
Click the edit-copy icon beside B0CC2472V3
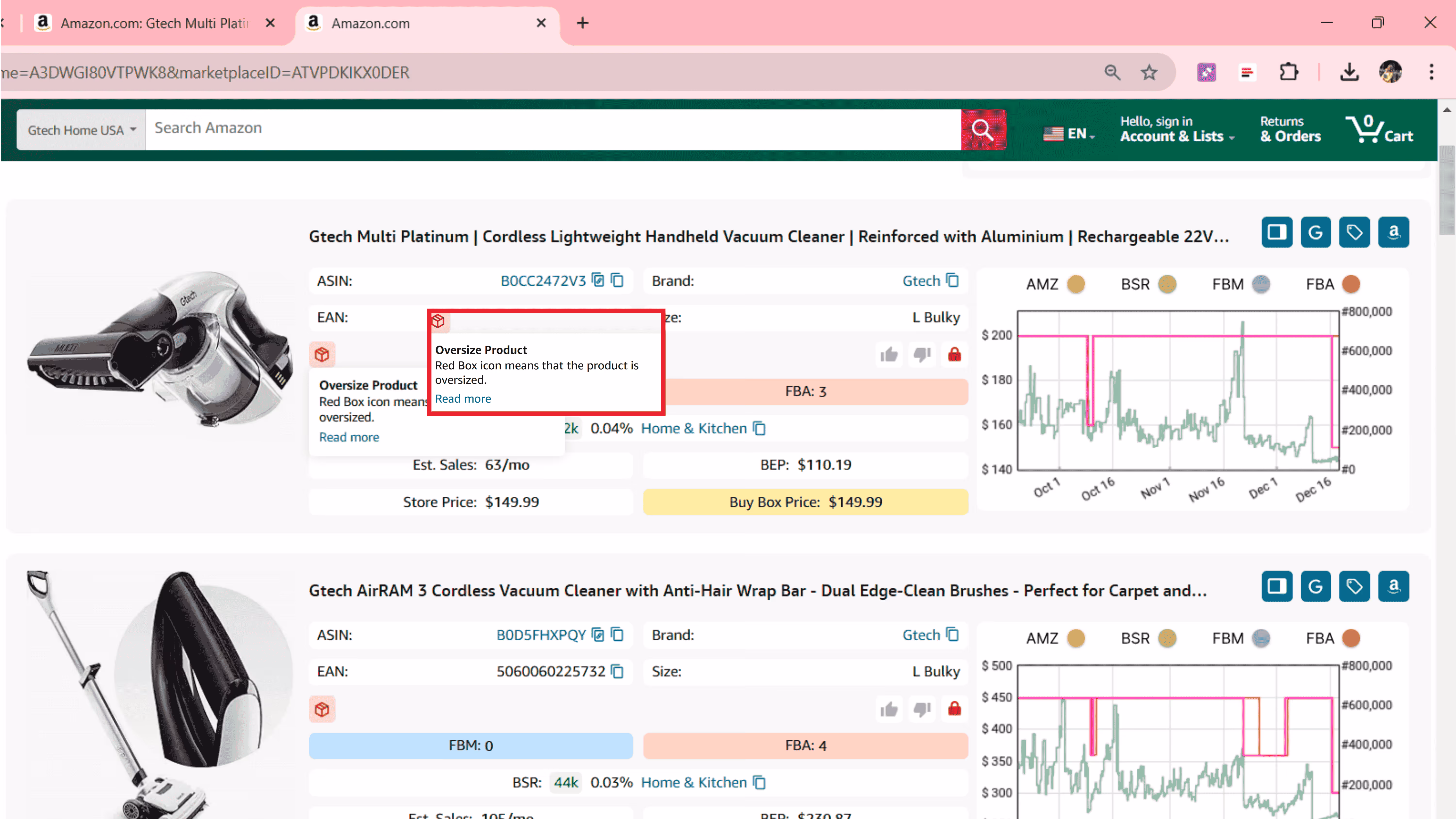pyautogui.click(x=598, y=280)
